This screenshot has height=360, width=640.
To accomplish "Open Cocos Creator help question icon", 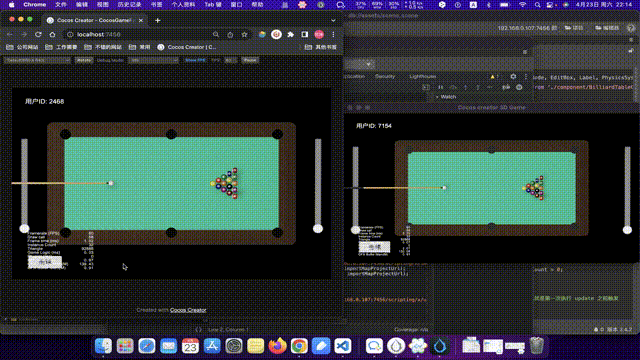I will pyautogui.click(x=631, y=28).
